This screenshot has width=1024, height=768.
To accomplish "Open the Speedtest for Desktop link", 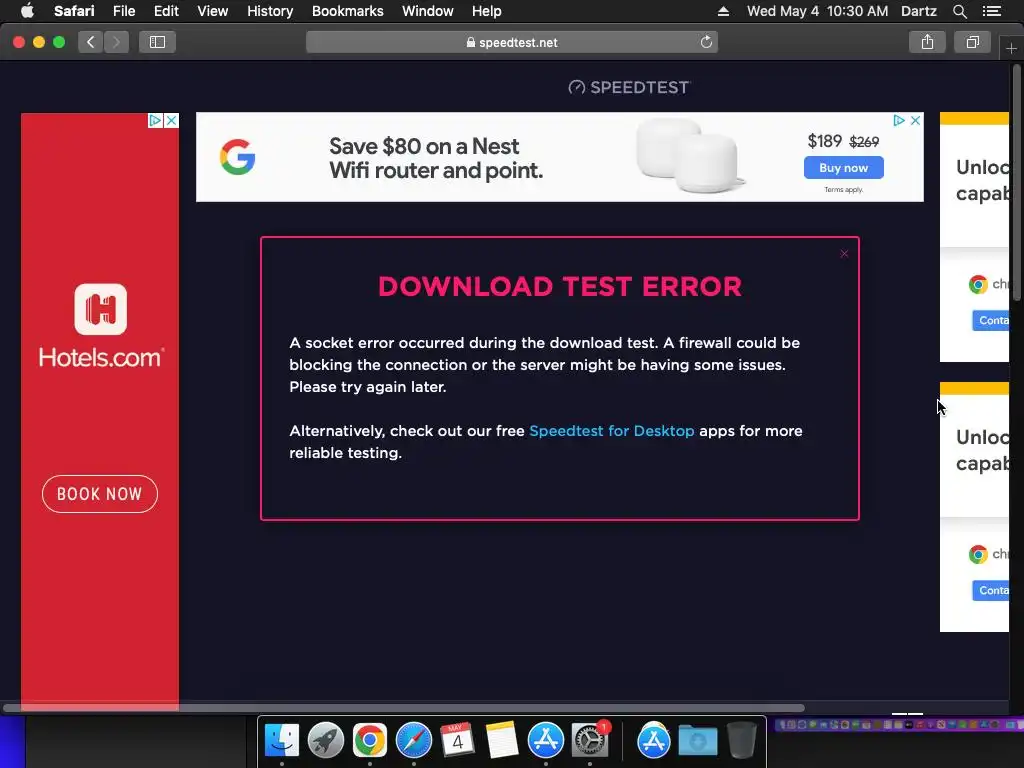I will coord(611,431).
